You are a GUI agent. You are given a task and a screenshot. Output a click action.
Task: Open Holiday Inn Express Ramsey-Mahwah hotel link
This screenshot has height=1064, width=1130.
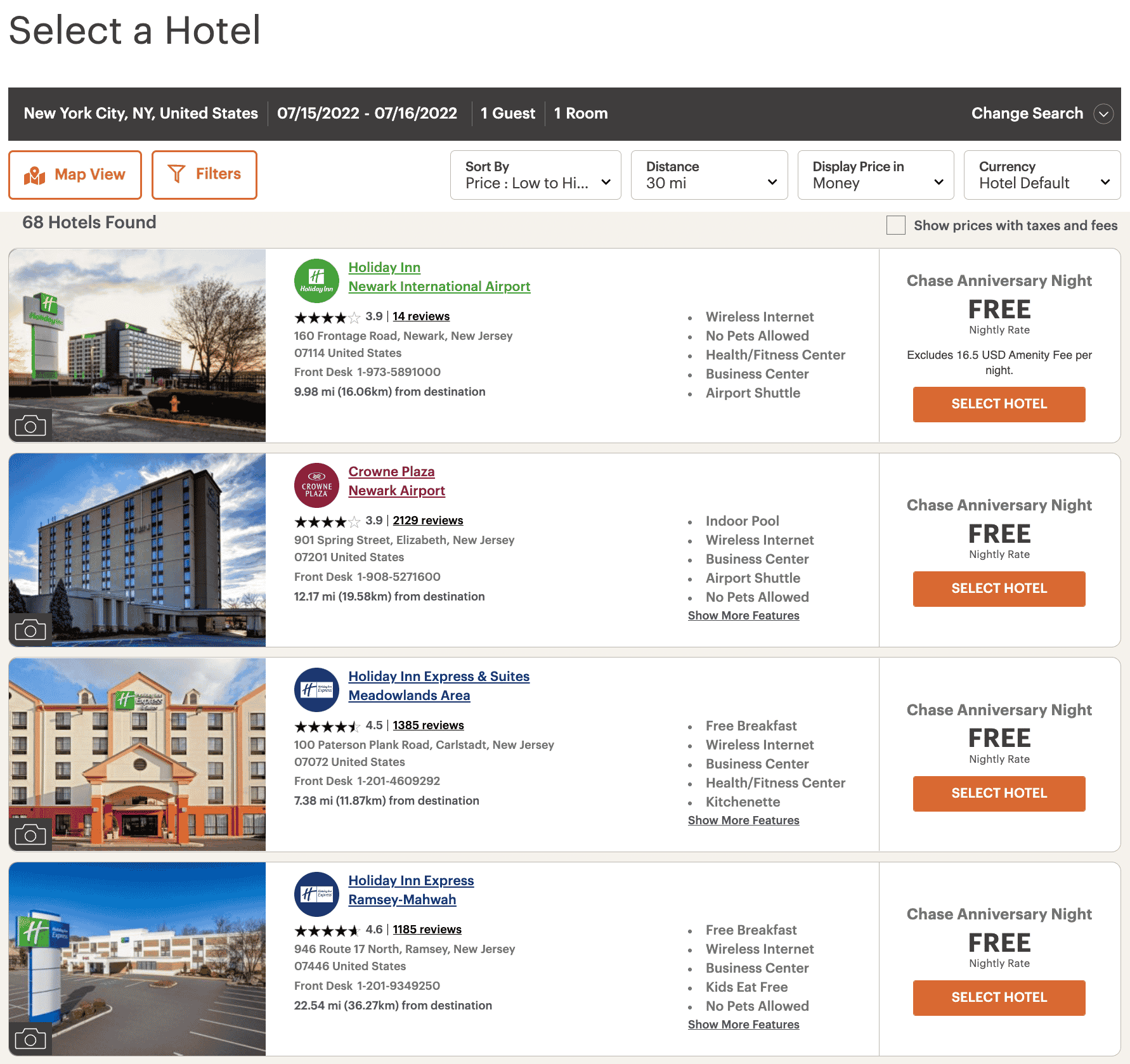[x=411, y=890]
